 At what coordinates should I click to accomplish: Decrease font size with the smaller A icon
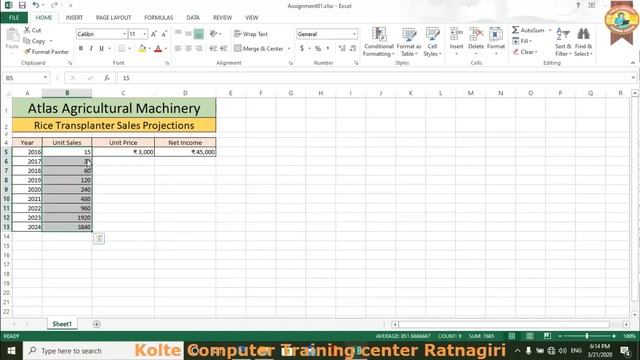[x=164, y=34]
